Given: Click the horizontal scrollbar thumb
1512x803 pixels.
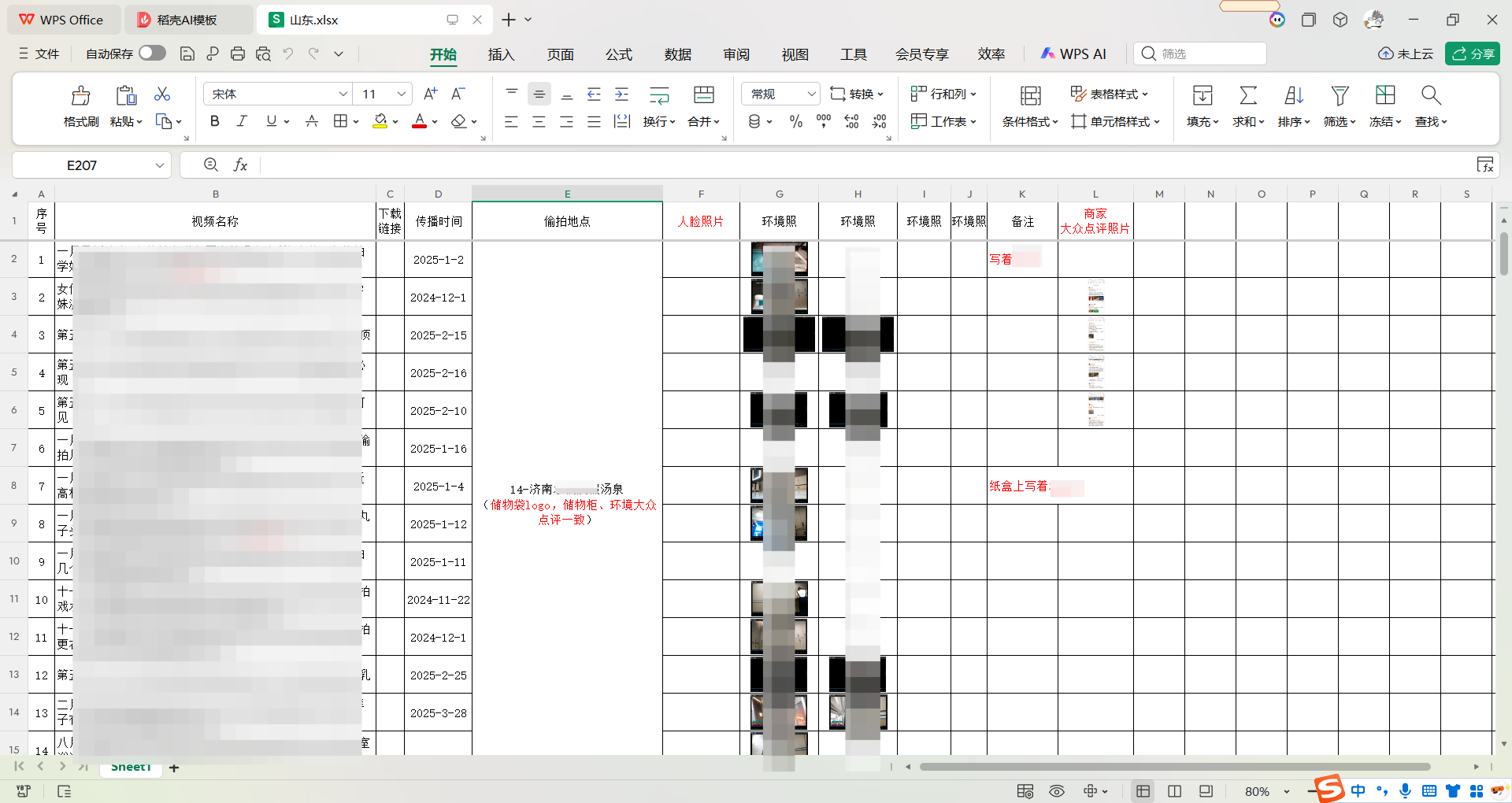Looking at the screenshot, I should click(1175, 767).
